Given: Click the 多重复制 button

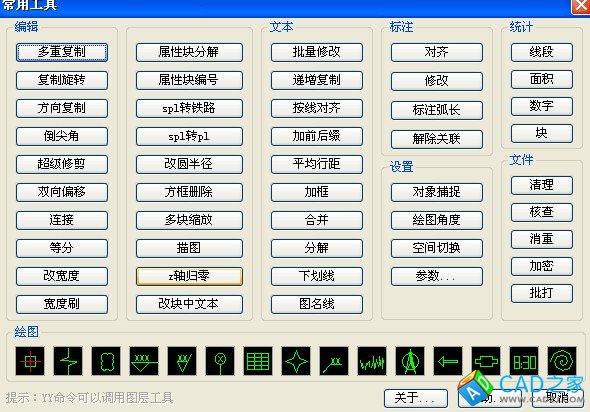Looking at the screenshot, I should point(62,52).
